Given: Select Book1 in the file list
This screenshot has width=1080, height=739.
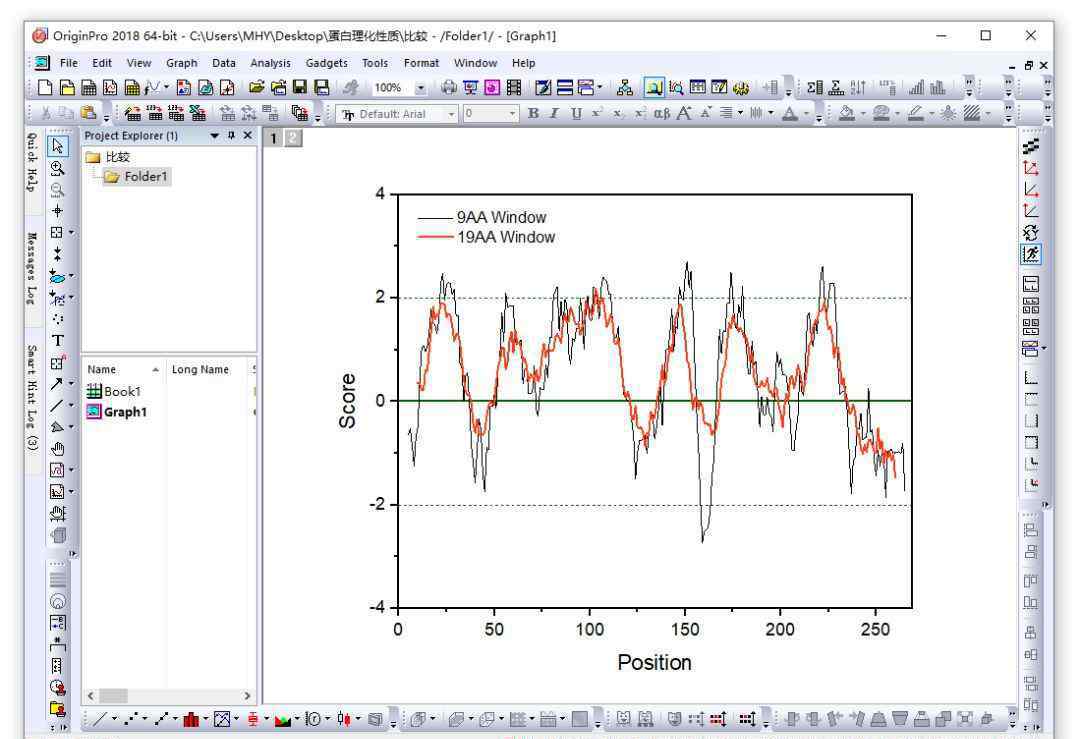Looking at the screenshot, I should [114, 391].
